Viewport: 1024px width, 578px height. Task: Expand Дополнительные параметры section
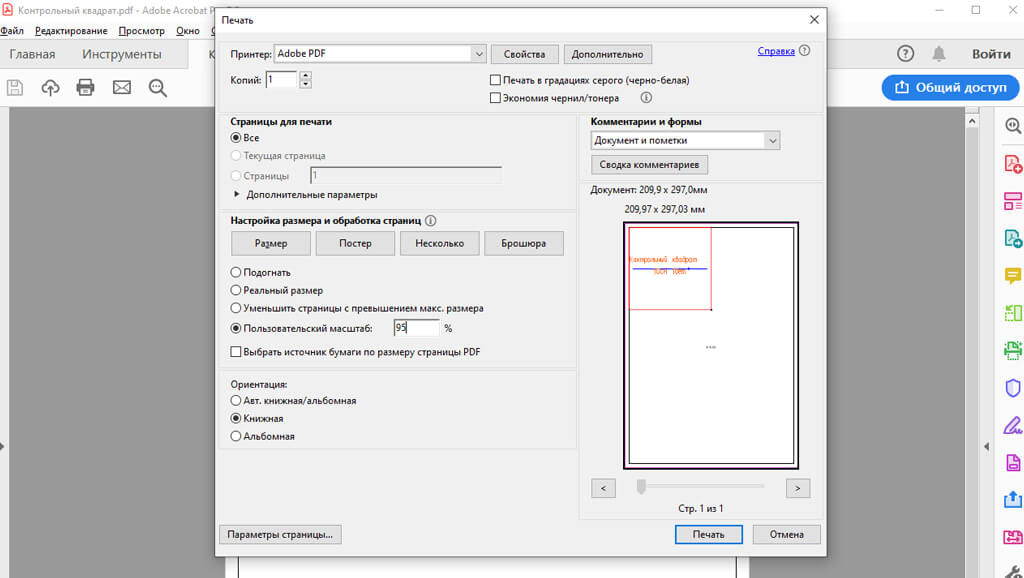coord(238,194)
